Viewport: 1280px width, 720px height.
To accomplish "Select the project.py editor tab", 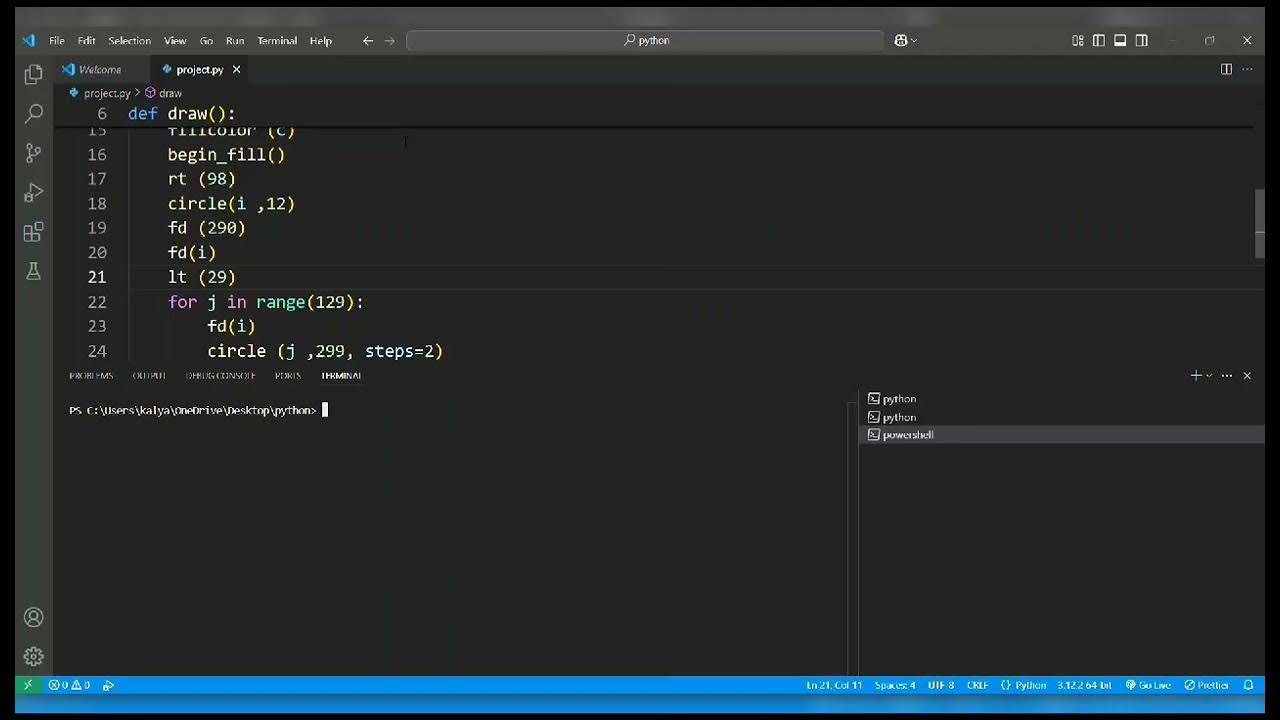I will (199, 69).
